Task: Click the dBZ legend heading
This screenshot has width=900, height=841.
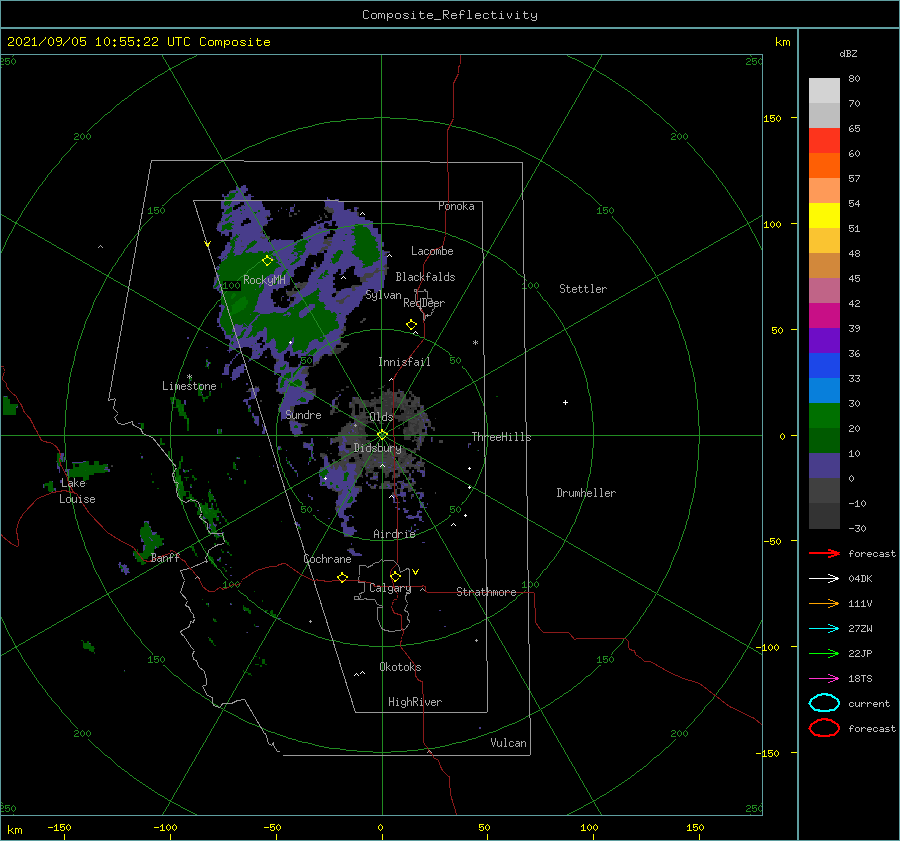Action: click(x=848, y=53)
